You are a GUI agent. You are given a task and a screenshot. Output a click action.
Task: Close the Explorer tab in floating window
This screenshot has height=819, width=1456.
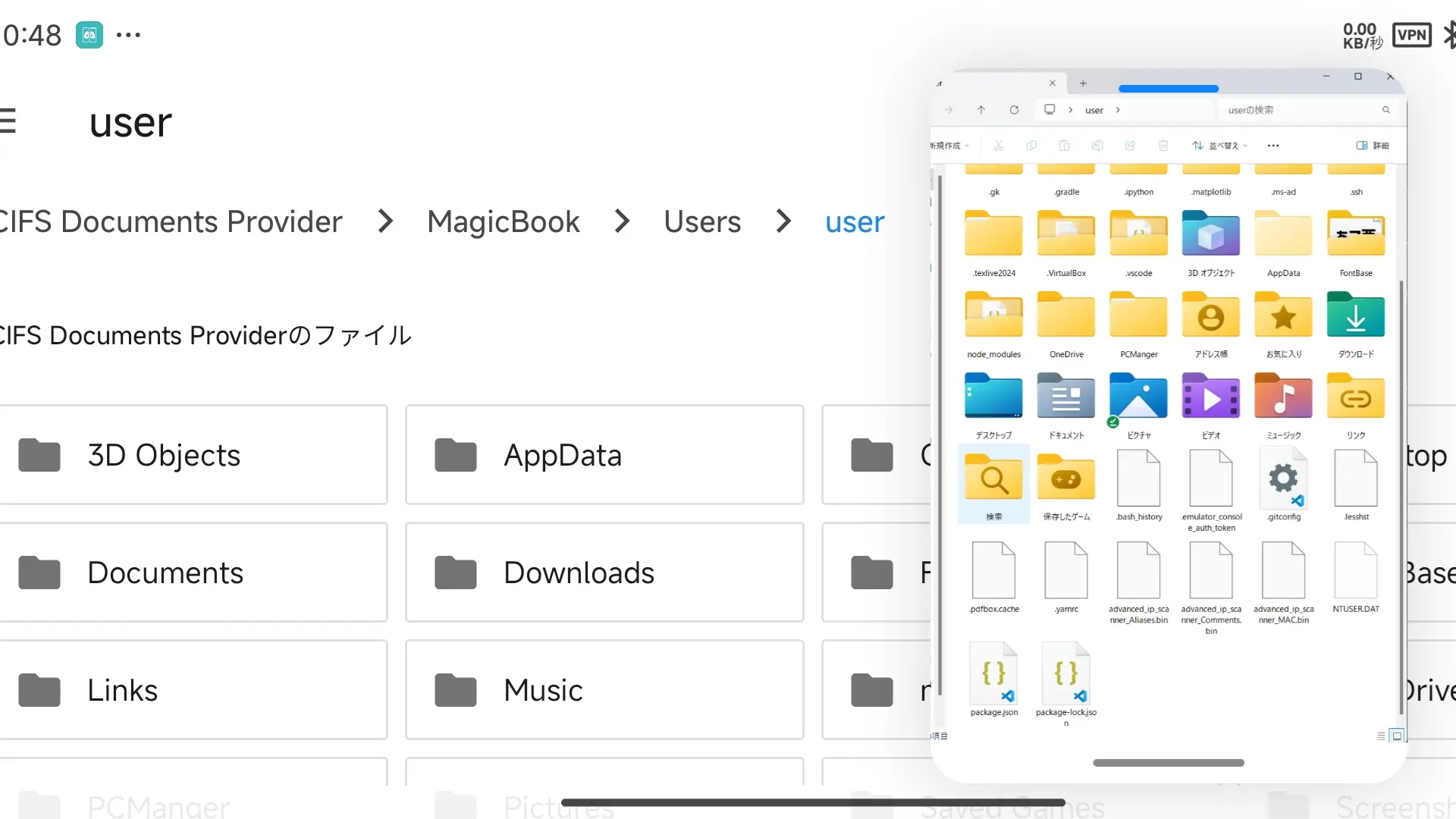1053,83
